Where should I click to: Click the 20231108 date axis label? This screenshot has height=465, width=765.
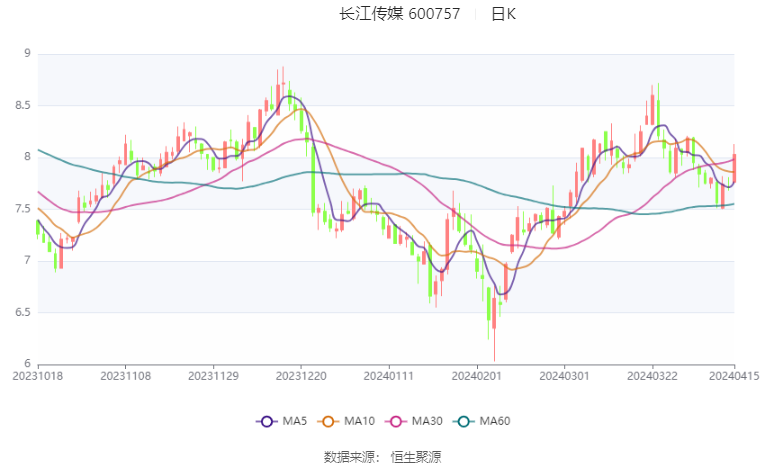tap(125, 376)
